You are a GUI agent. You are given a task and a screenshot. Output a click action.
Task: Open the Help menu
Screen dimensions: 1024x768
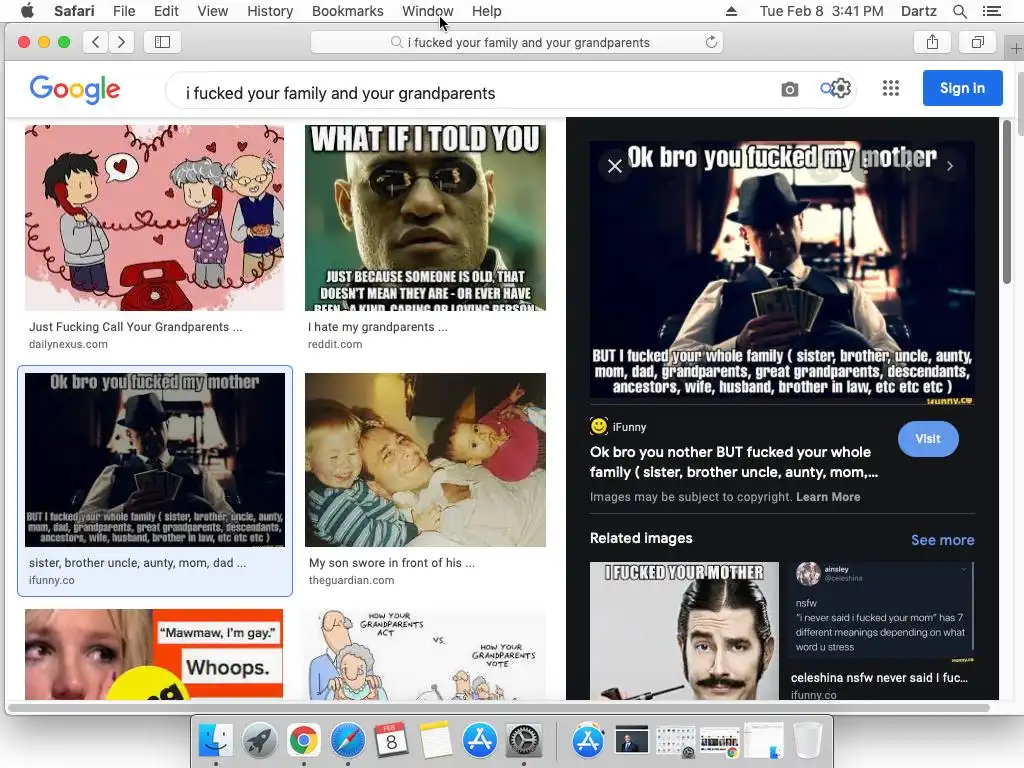(x=487, y=11)
